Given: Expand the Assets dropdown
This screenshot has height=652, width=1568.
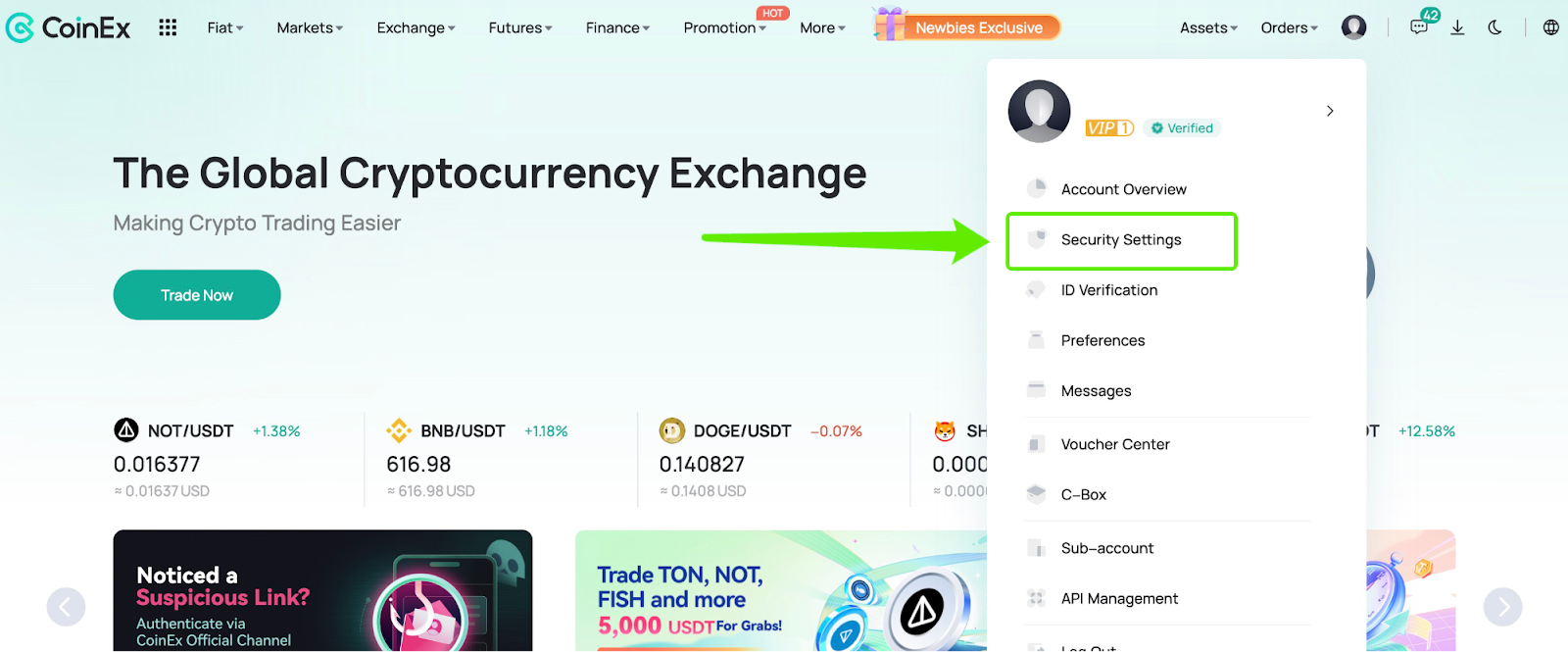Looking at the screenshot, I should [1208, 27].
